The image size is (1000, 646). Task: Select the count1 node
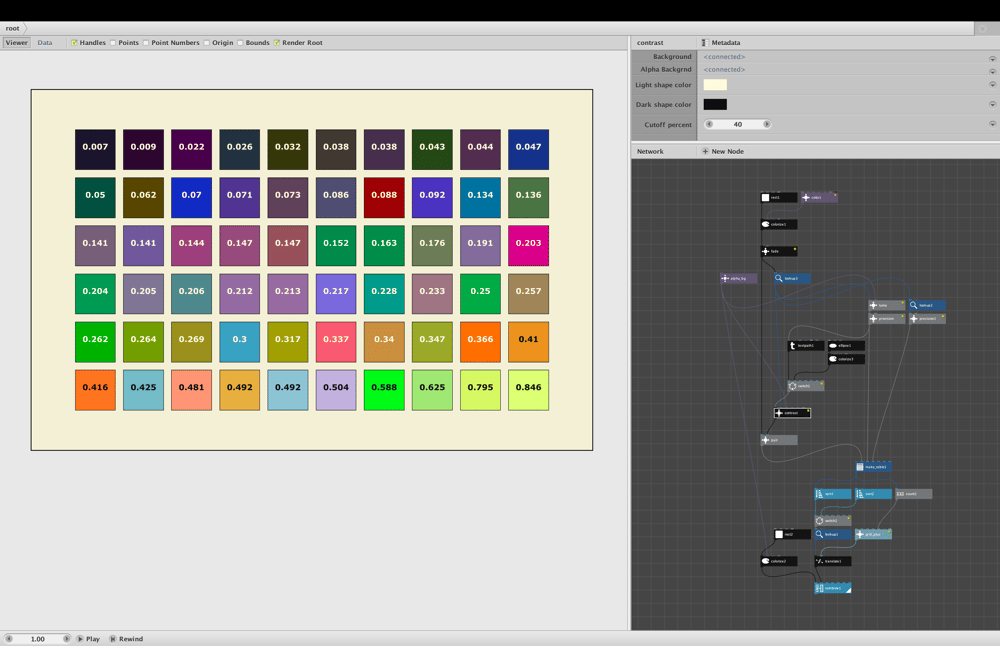click(913, 494)
